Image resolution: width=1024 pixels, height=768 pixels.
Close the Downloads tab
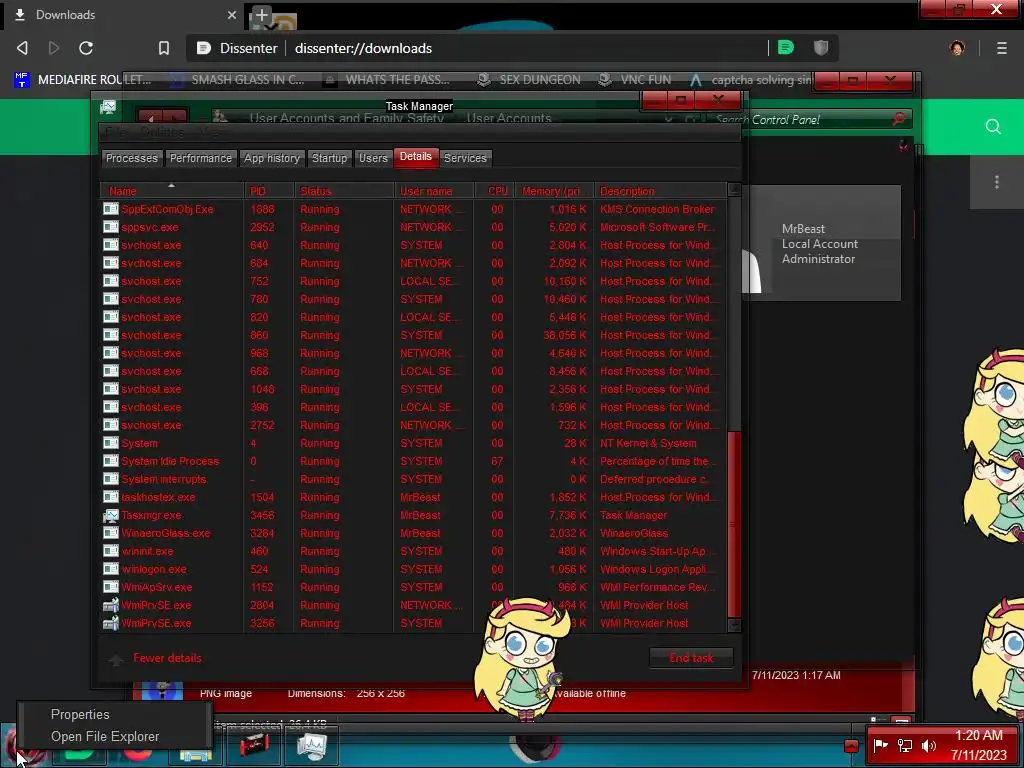(x=232, y=14)
